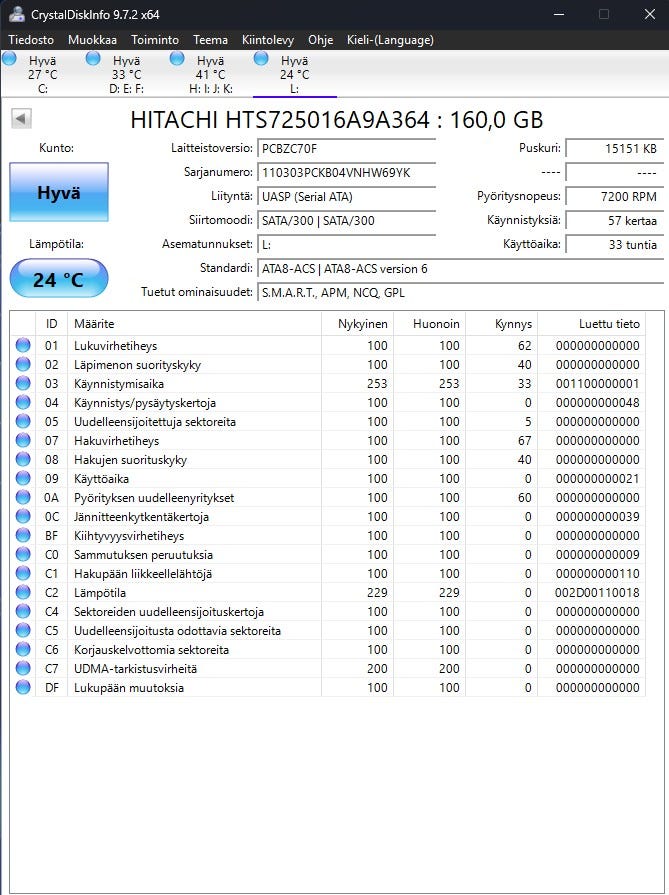Click the 24 °C temperature indicator

pyautogui.click(x=58, y=279)
